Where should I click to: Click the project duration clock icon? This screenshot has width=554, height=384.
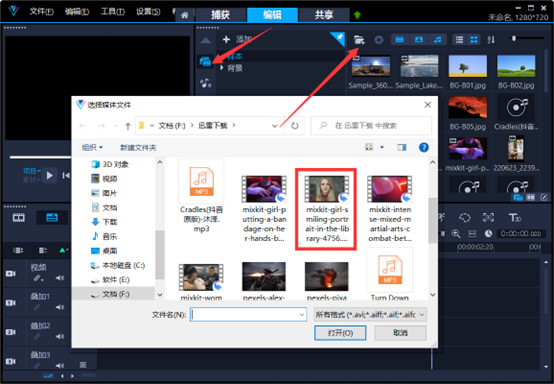pyautogui.click(x=489, y=234)
